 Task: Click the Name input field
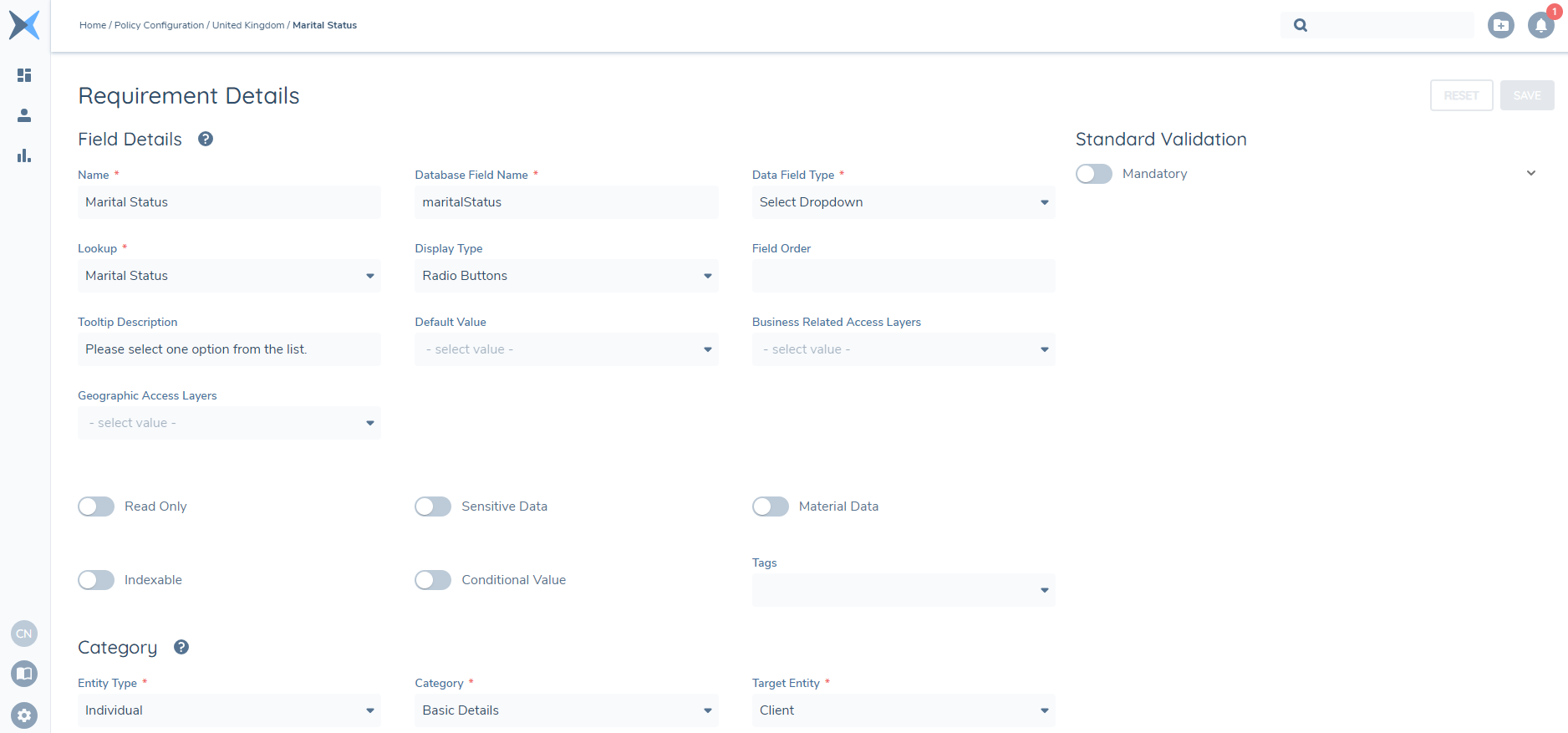pos(229,202)
